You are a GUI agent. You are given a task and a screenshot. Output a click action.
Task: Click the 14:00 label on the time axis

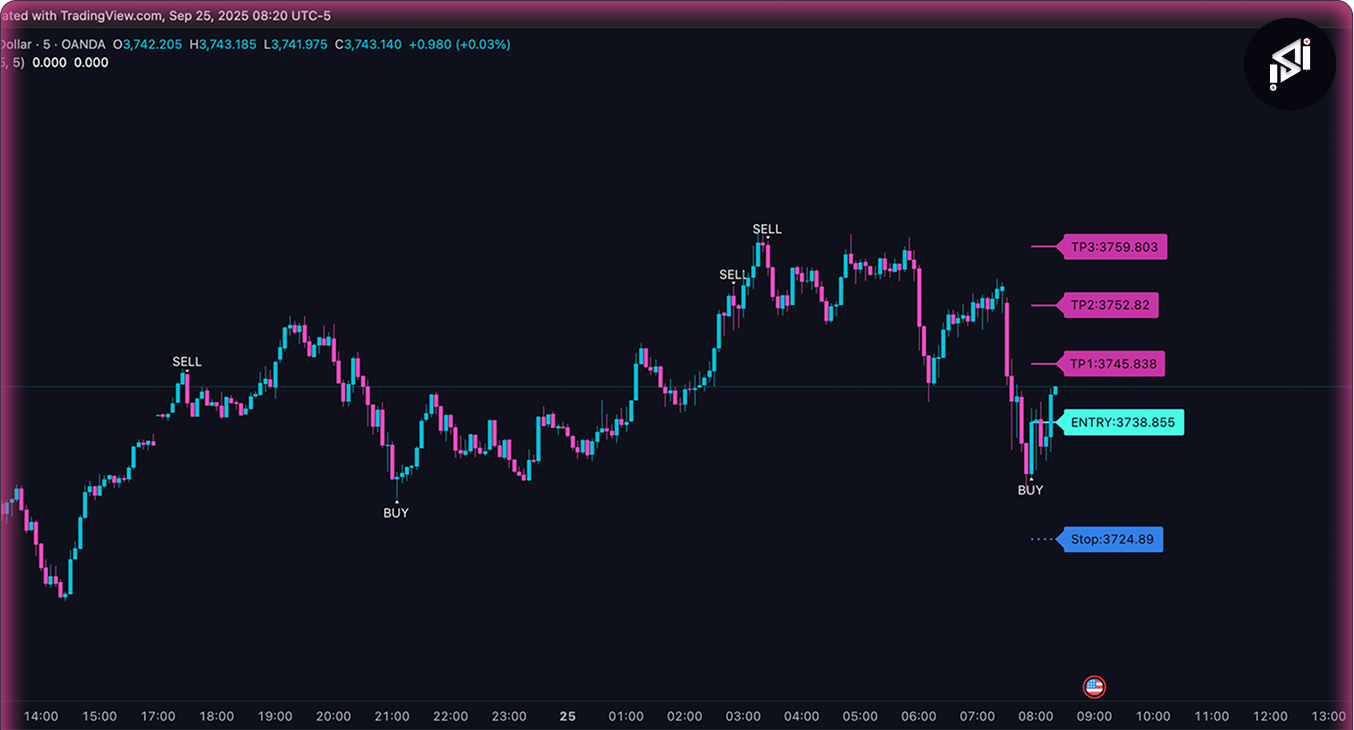pyautogui.click(x=41, y=716)
